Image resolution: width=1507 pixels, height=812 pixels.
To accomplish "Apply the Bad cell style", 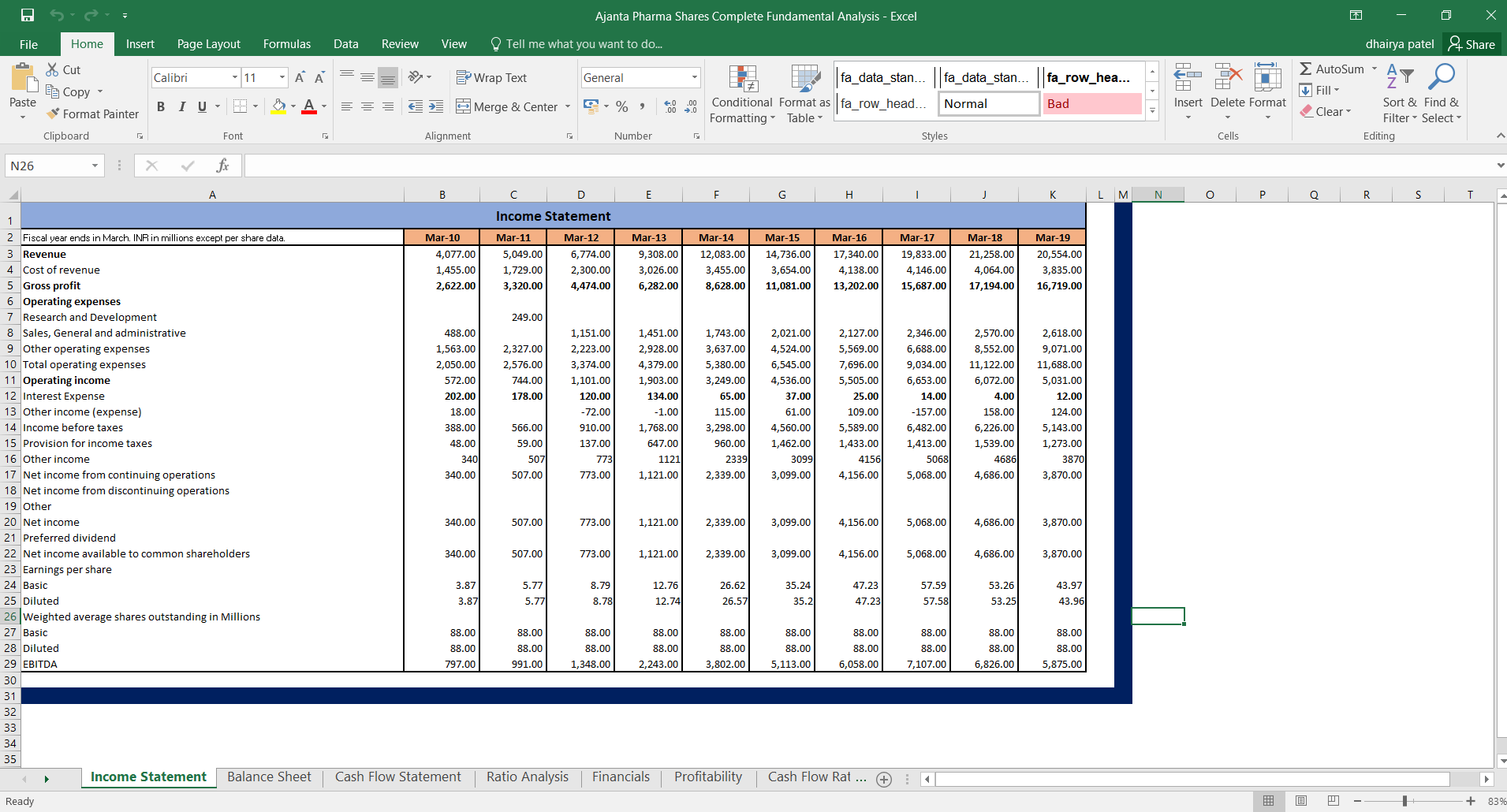I will pos(1092,103).
